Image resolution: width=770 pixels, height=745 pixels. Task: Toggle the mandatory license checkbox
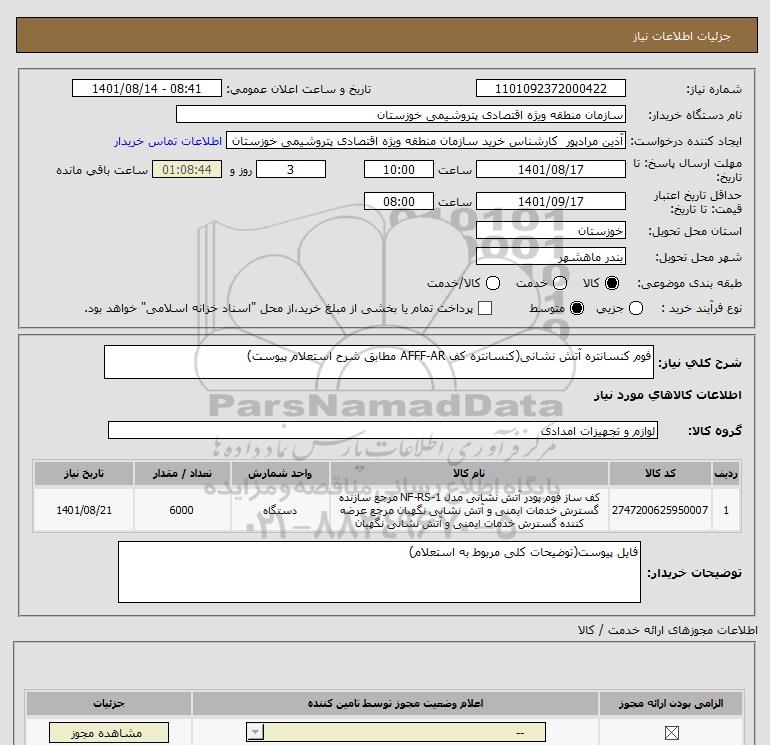point(671,733)
